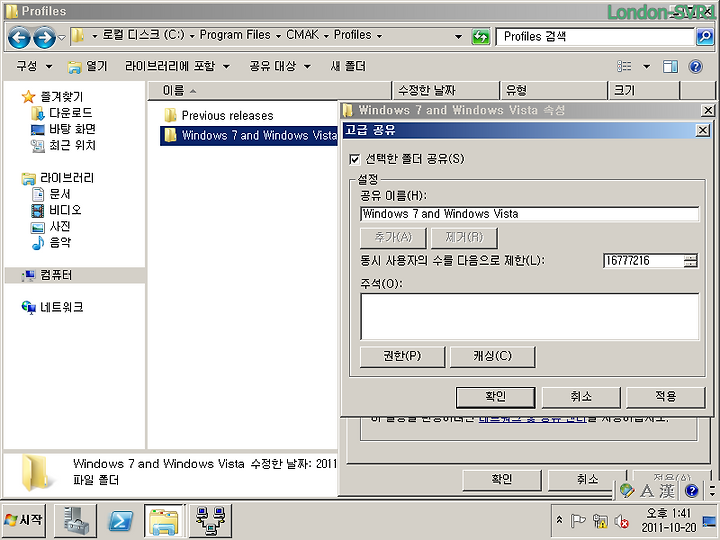Toggle 선택한 폴더 공유 checkbox
Image resolution: width=720 pixels, height=540 pixels.
354,159
